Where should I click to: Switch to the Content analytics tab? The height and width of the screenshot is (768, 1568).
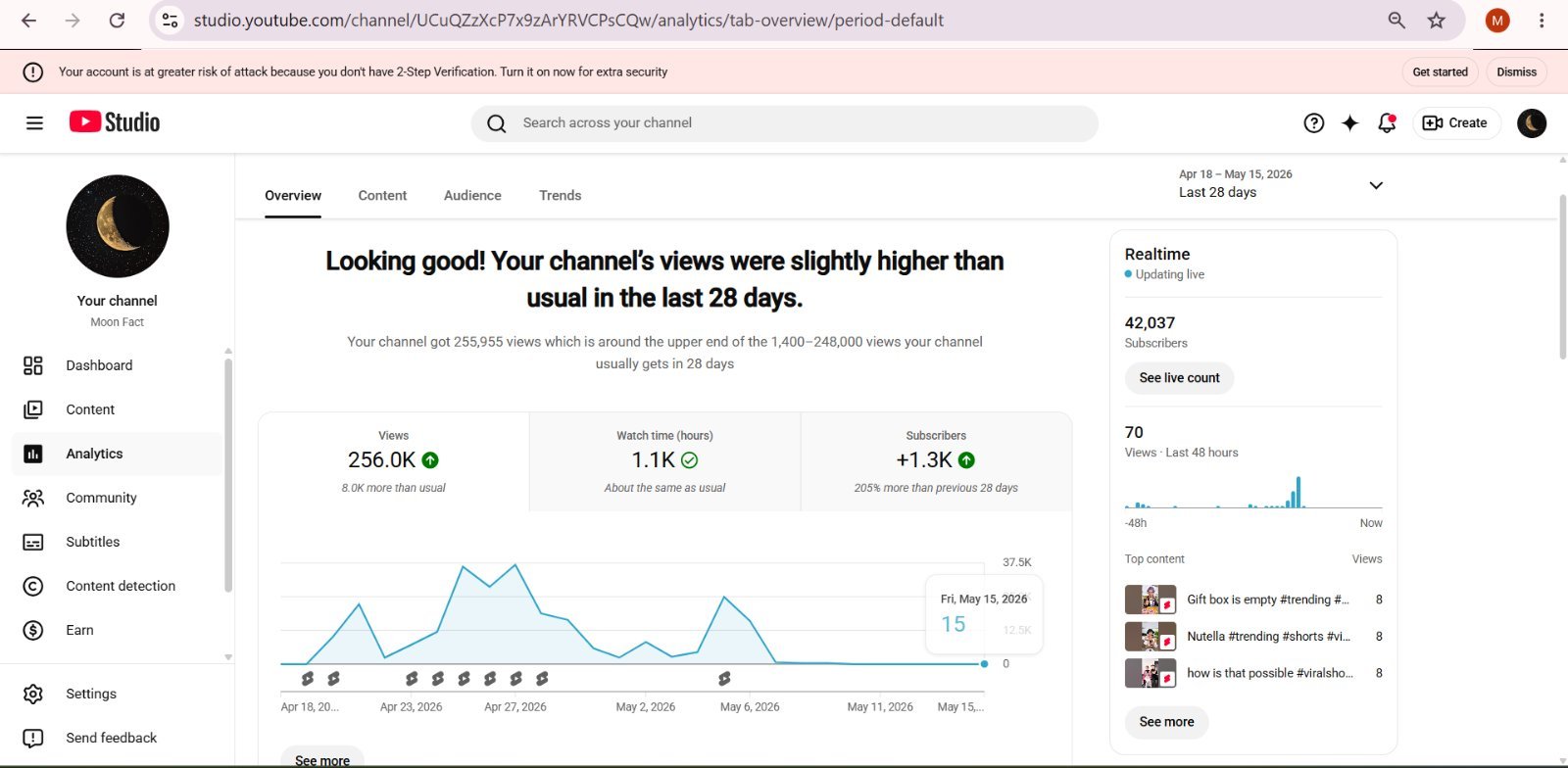point(382,195)
